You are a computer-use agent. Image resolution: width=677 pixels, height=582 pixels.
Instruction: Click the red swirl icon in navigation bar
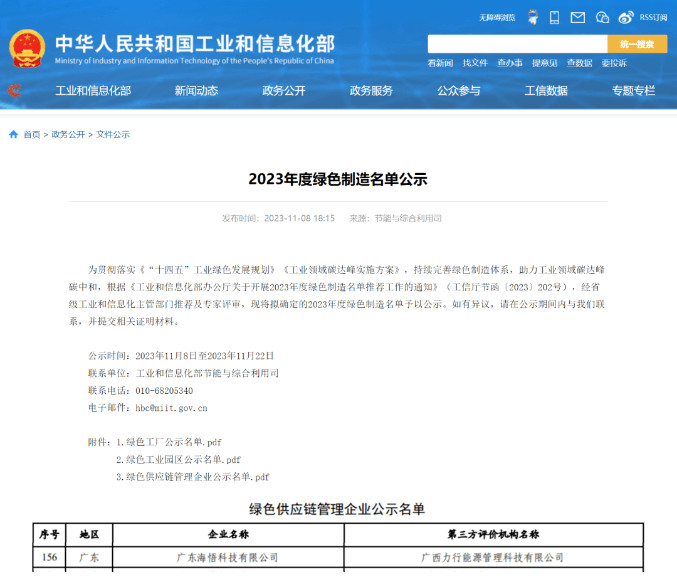click(14, 91)
